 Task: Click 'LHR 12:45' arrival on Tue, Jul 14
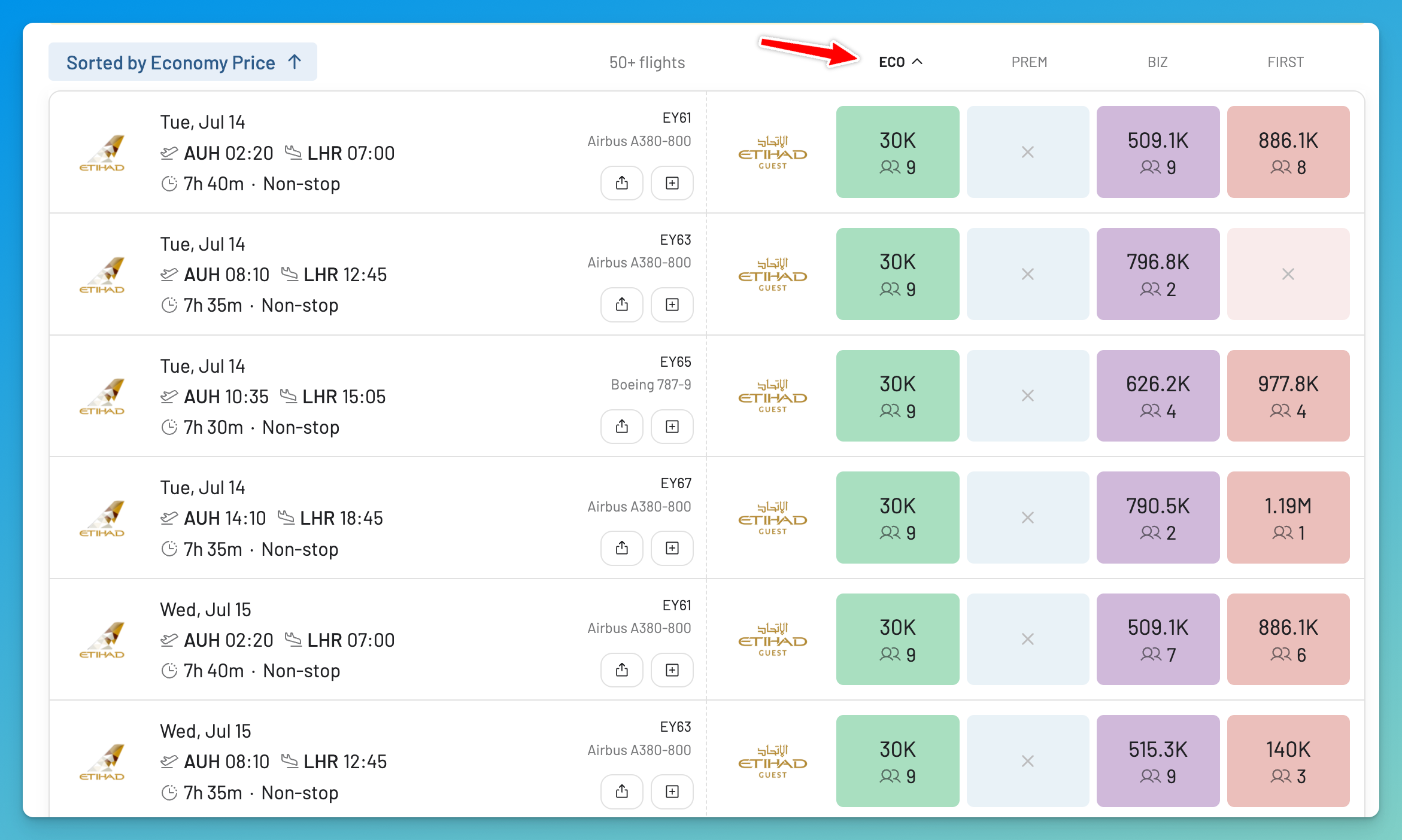pyautogui.click(x=345, y=275)
